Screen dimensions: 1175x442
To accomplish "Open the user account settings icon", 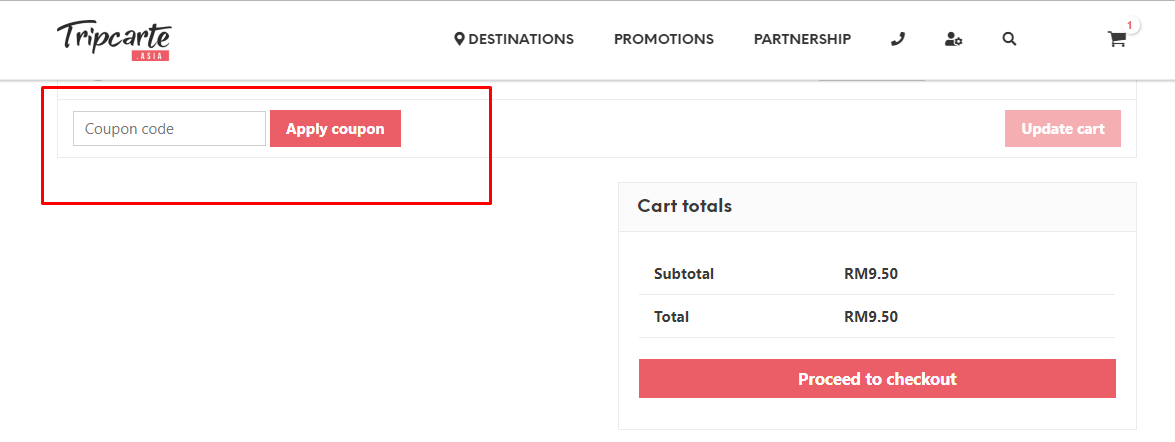I will point(953,39).
